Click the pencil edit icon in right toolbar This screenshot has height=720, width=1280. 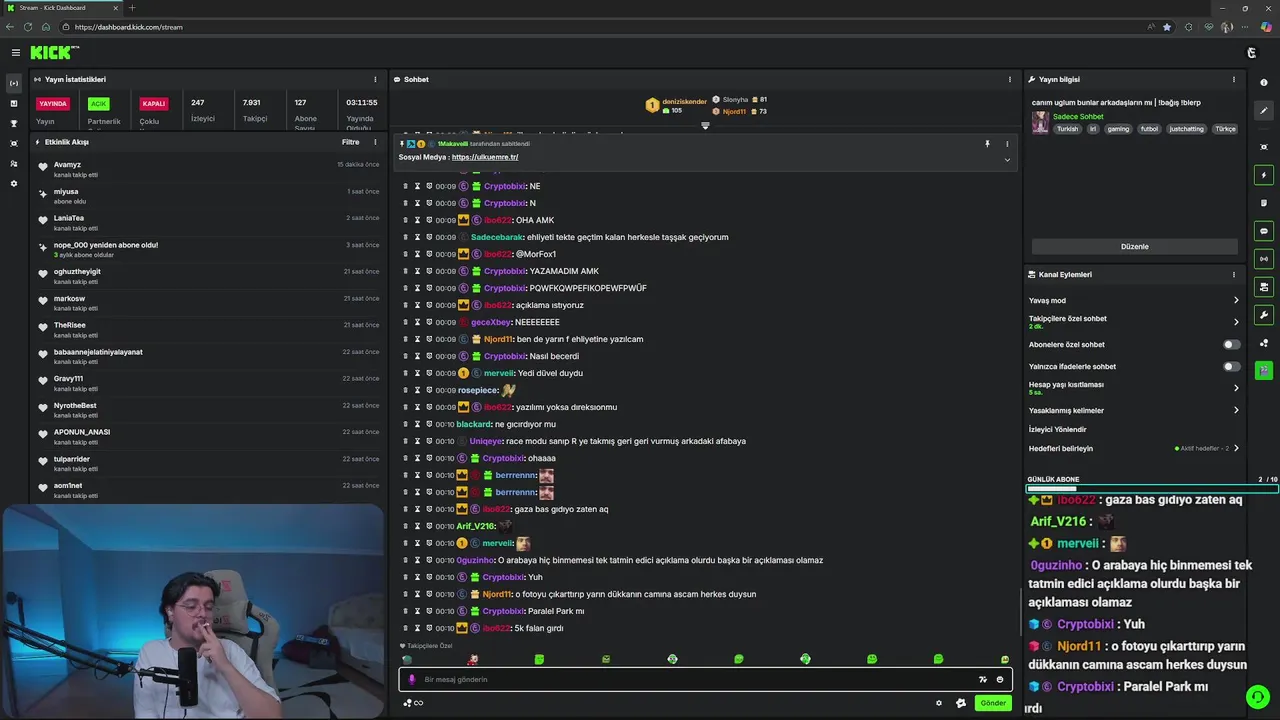tap(1264, 111)
